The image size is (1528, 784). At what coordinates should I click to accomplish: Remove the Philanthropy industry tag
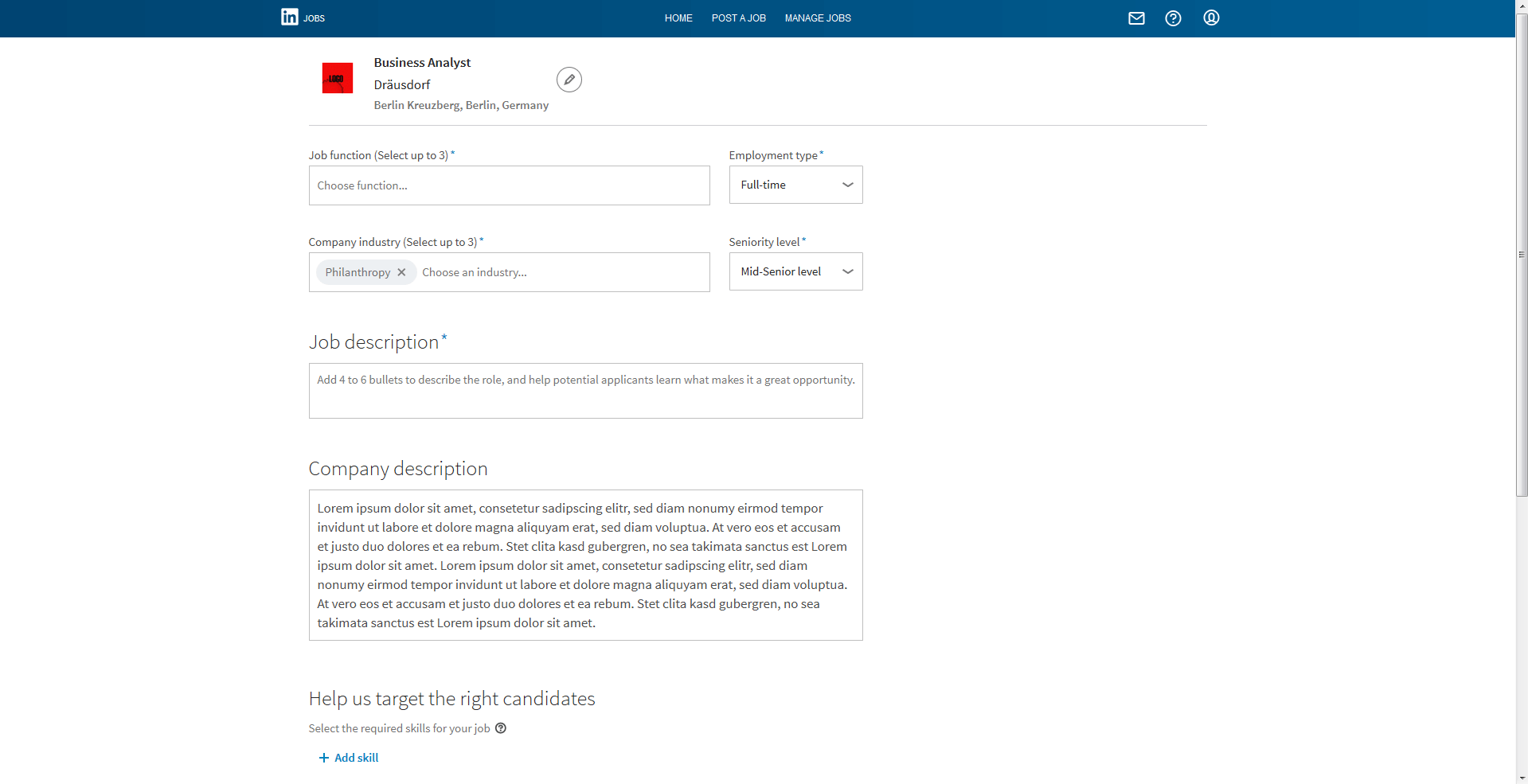coord(401,272)
